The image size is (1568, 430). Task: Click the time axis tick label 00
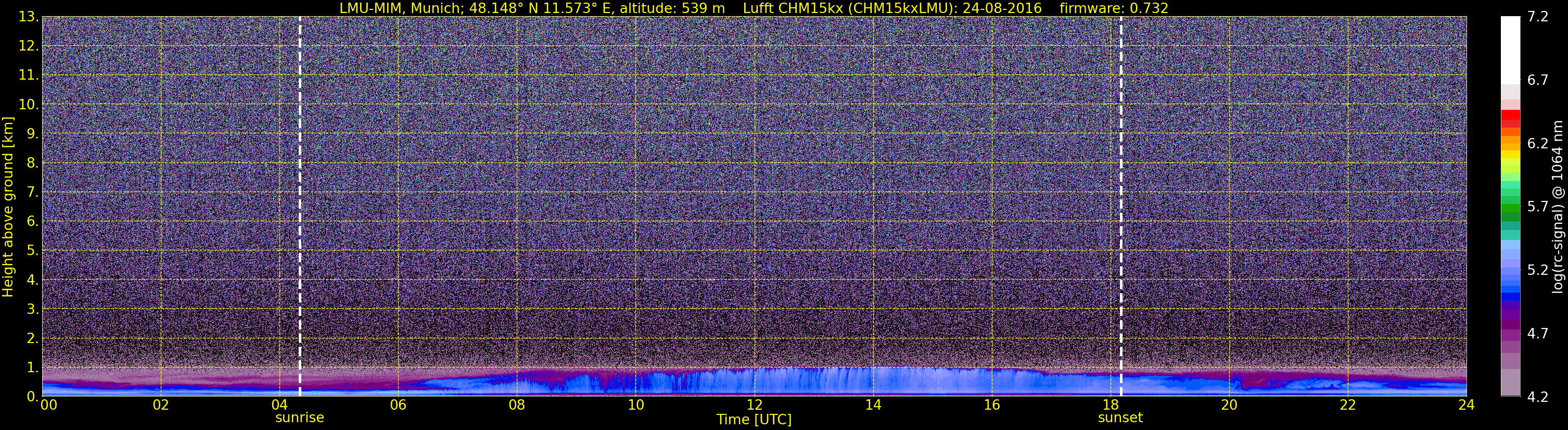point(49,405)
